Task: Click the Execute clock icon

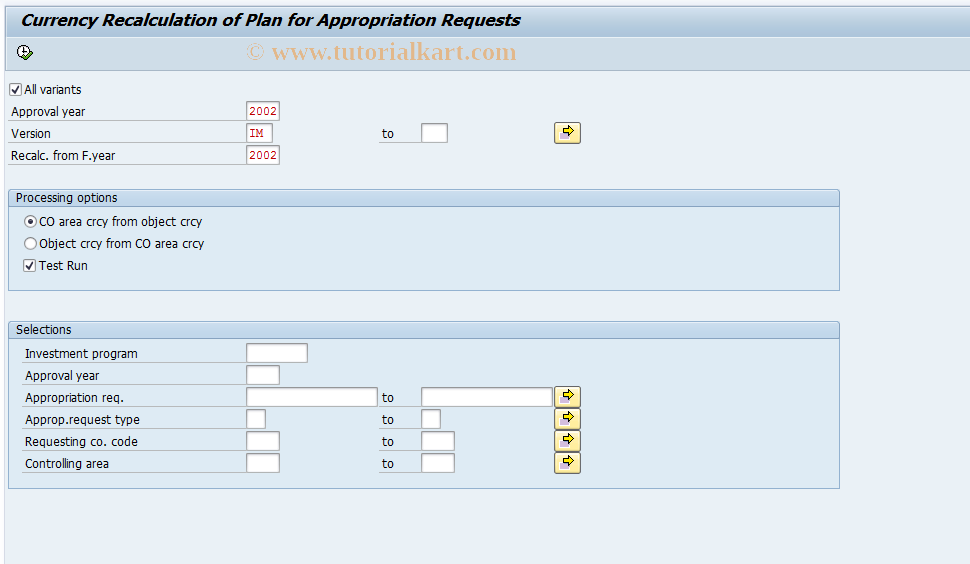Action: 25,53
